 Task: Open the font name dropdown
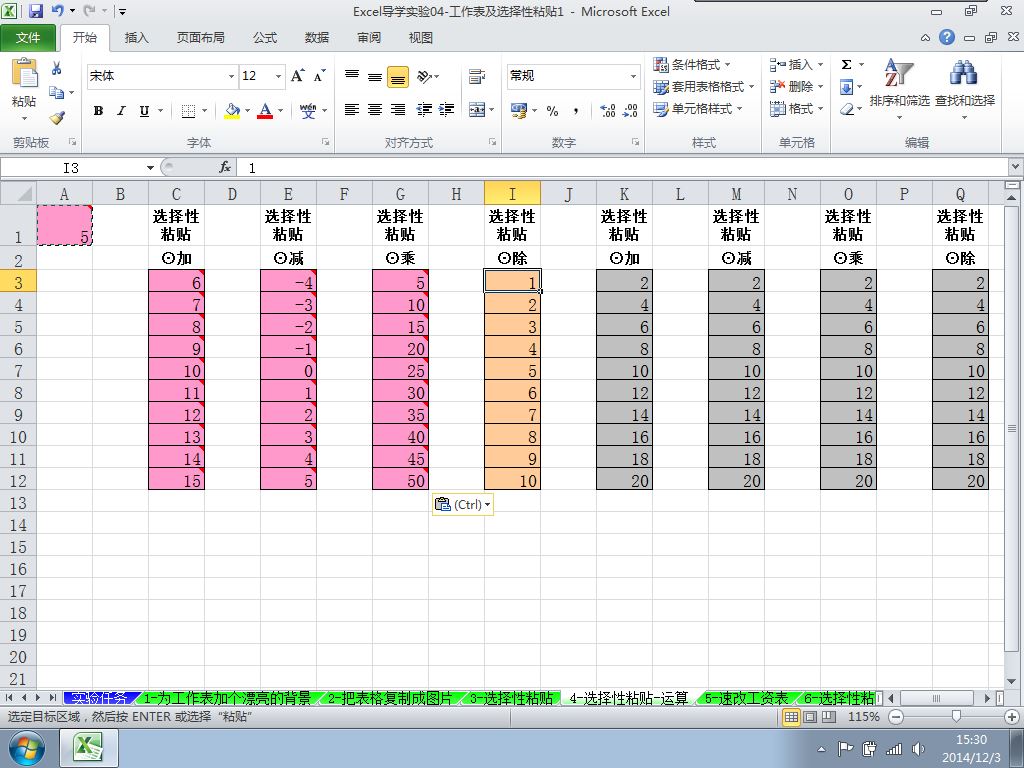(x=231, y=76)
